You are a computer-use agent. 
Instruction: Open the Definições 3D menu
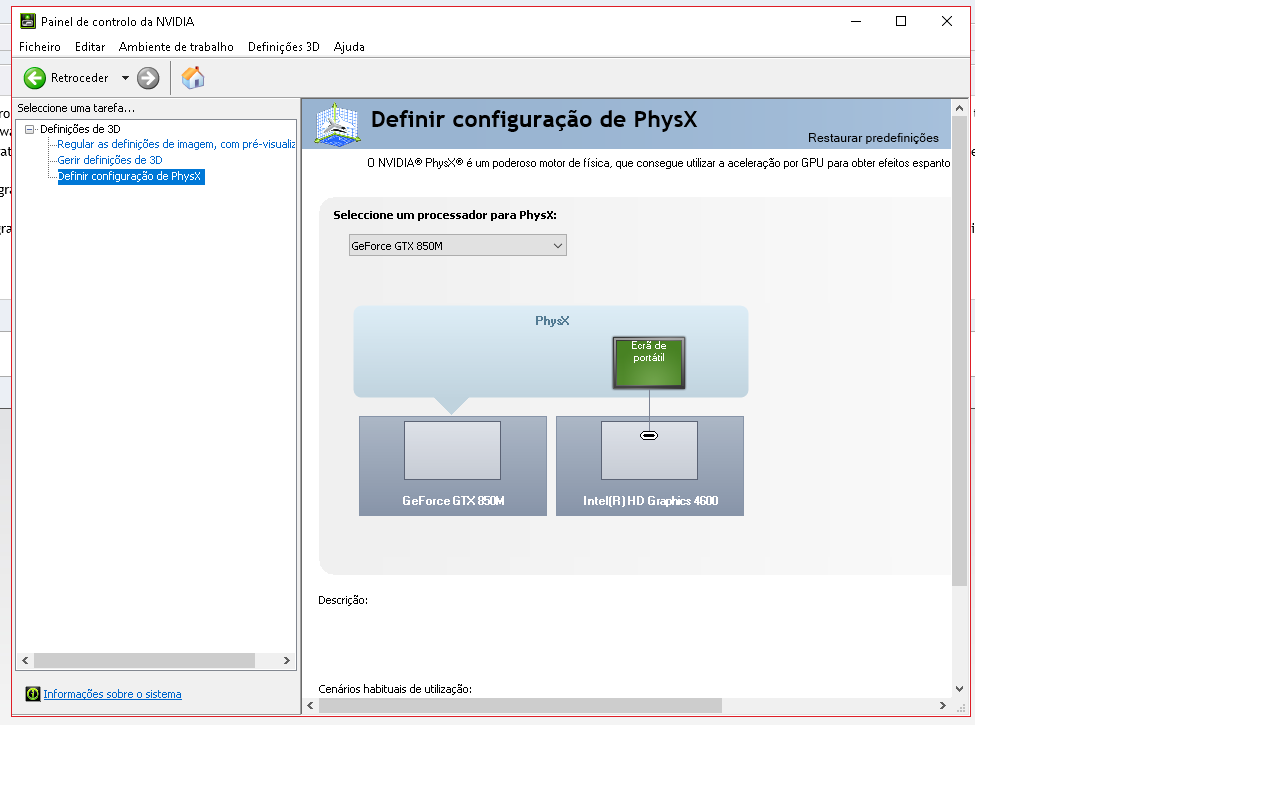tap(284, 47)
